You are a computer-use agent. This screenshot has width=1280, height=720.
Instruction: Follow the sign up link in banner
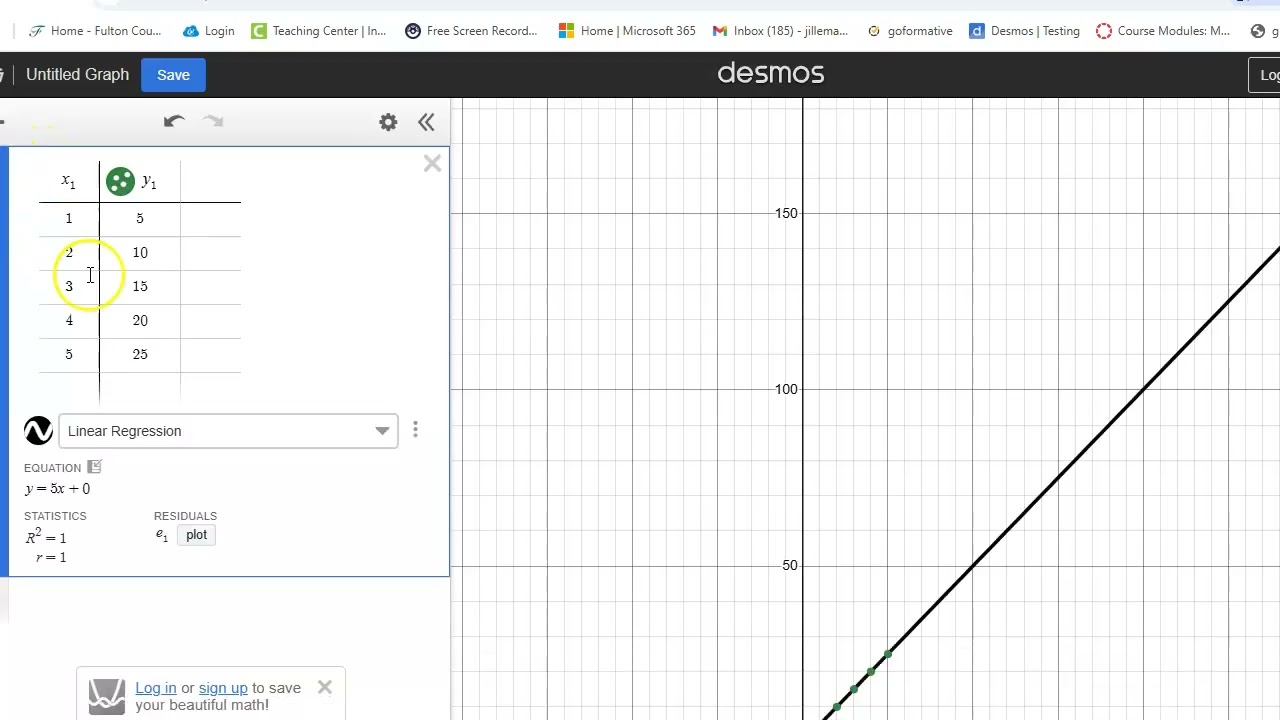[x=223, y=688]
